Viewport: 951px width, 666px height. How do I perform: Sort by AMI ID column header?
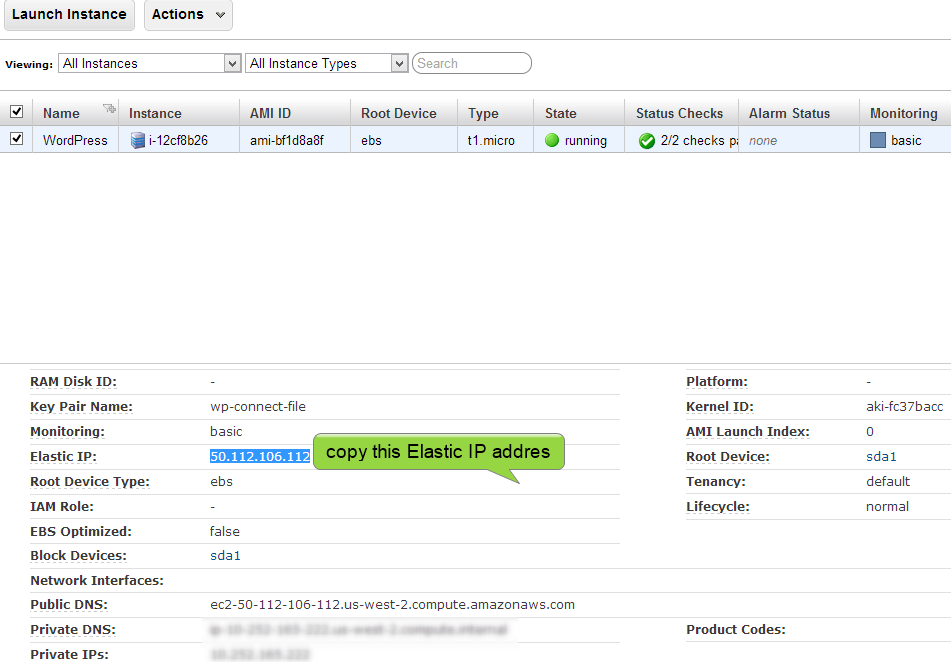point(270,113)
